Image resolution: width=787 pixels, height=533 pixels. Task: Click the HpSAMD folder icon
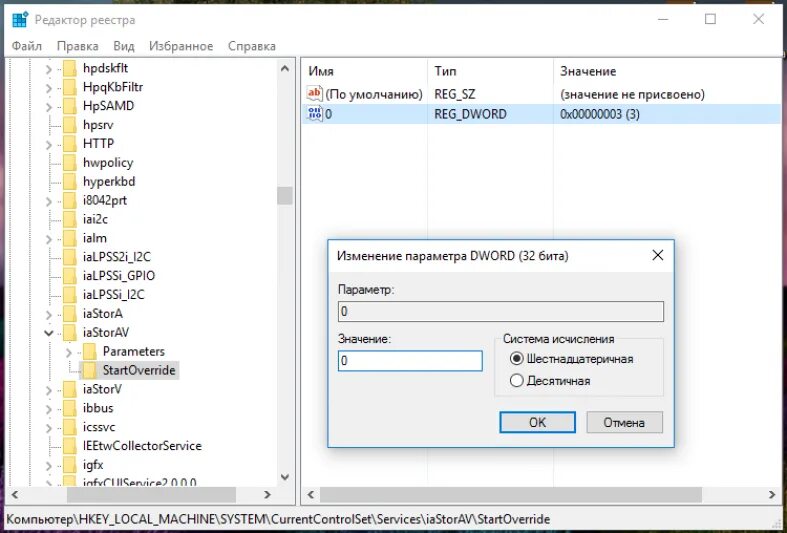tap(70, 106)
